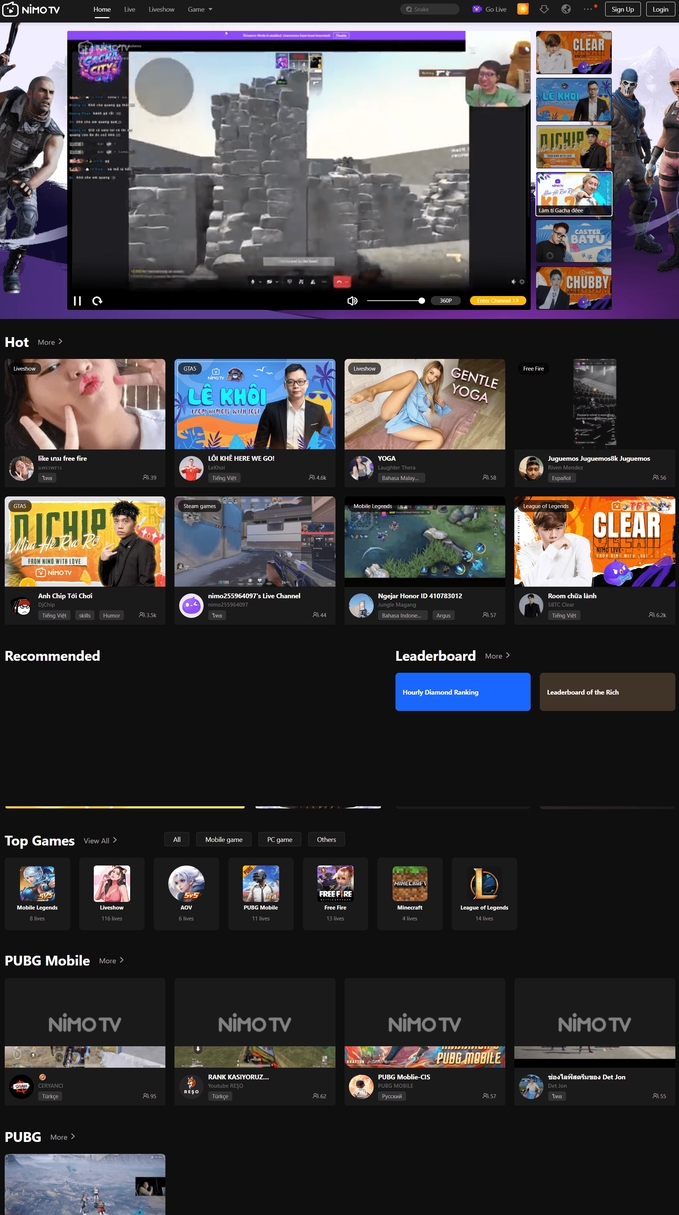Open the League of Legends game icon

(485, 884)
